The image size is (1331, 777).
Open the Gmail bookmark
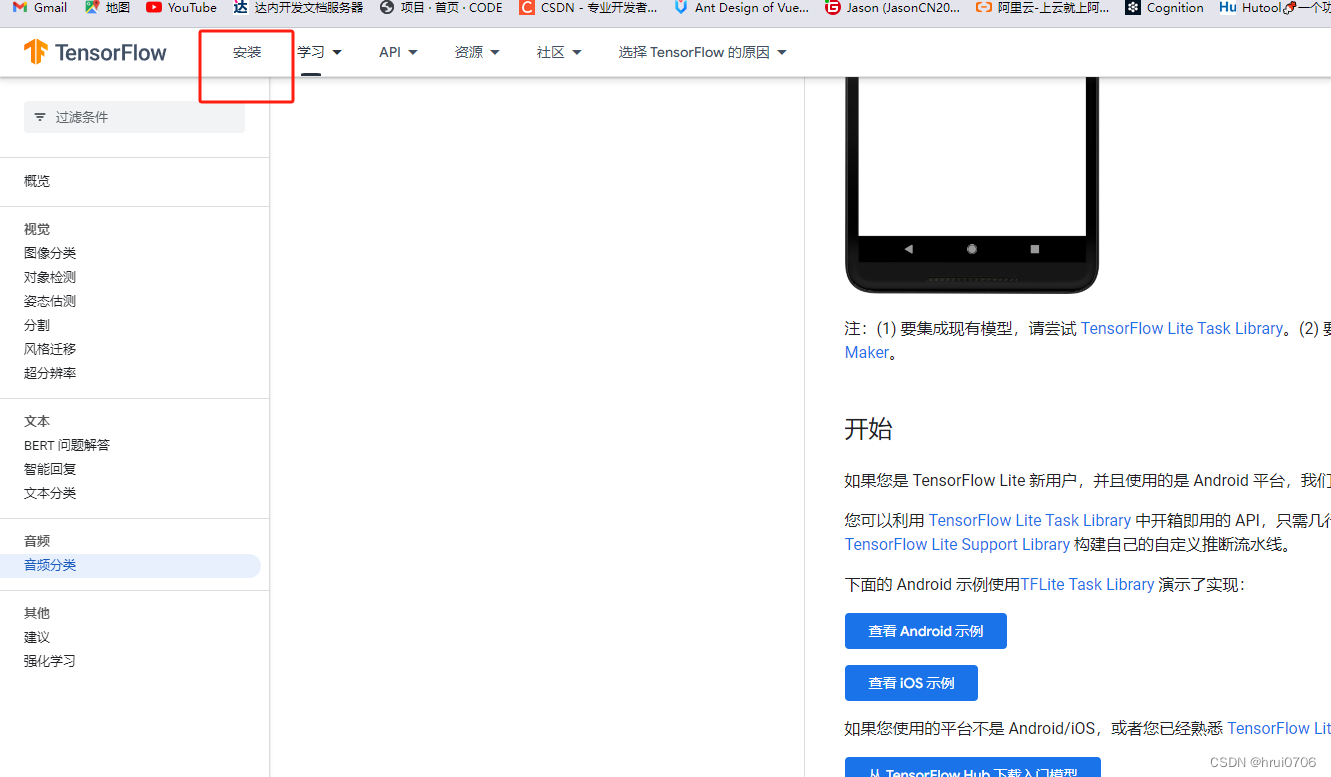pos(40,8)
